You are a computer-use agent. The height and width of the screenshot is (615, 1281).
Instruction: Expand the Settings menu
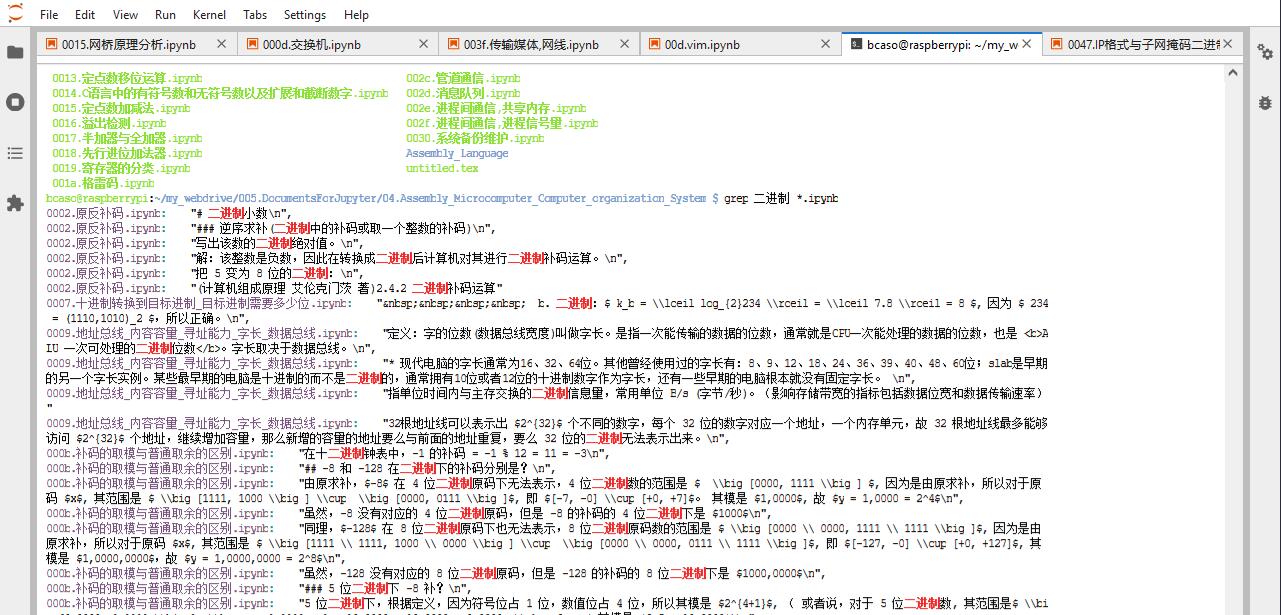coord(305,15)
